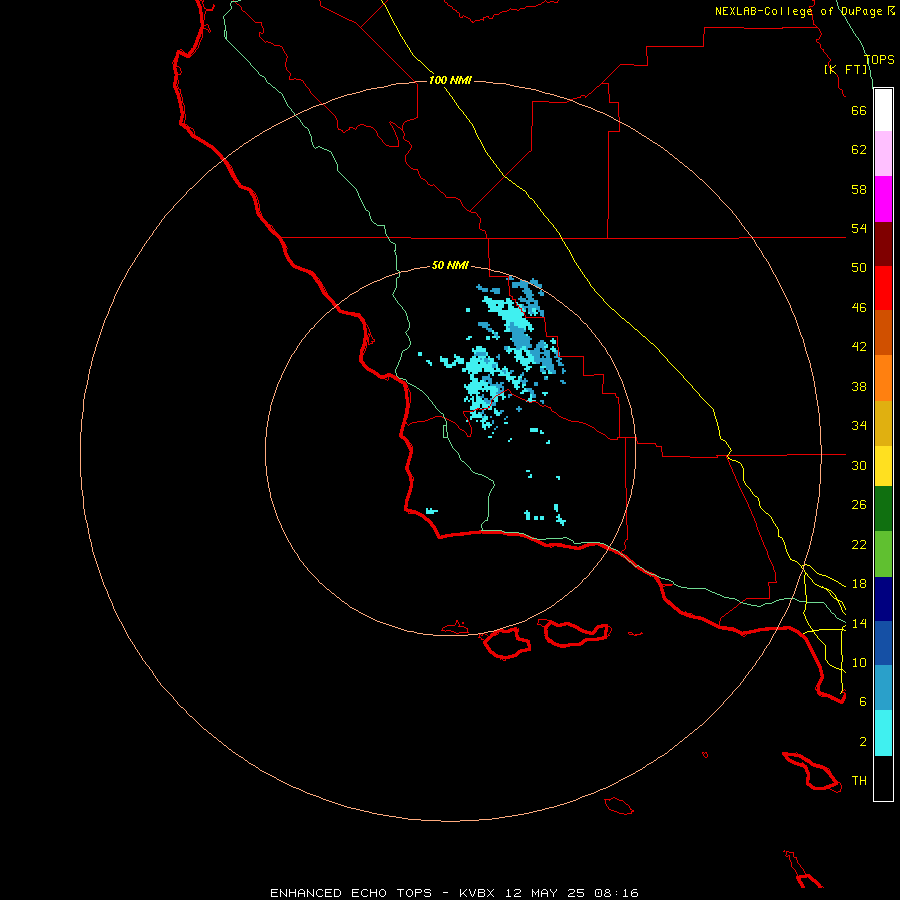The image size is (900, 900).
Task: Click the 18 legend value
Action: (859, 584)
